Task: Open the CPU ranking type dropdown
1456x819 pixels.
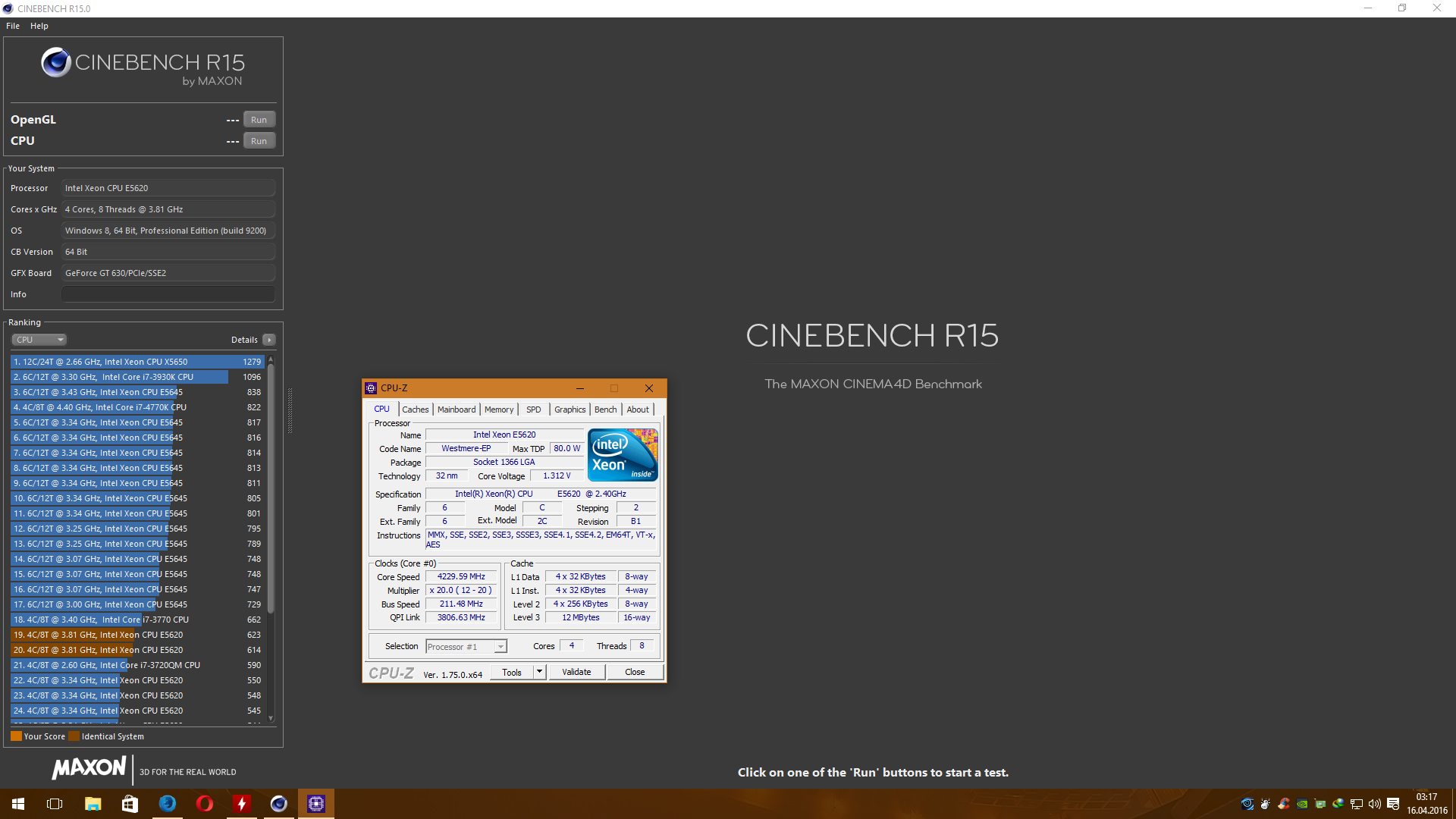Action: tap(39, 340)
